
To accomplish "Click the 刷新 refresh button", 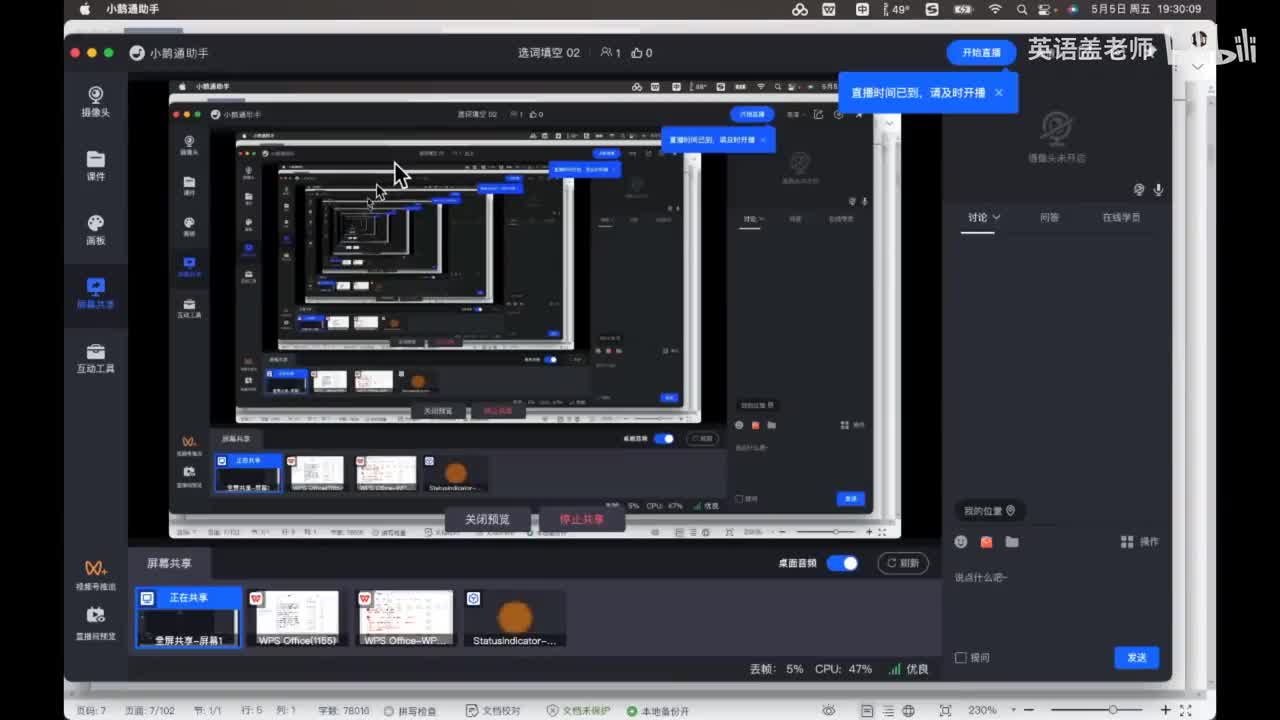I will (903, 563).
